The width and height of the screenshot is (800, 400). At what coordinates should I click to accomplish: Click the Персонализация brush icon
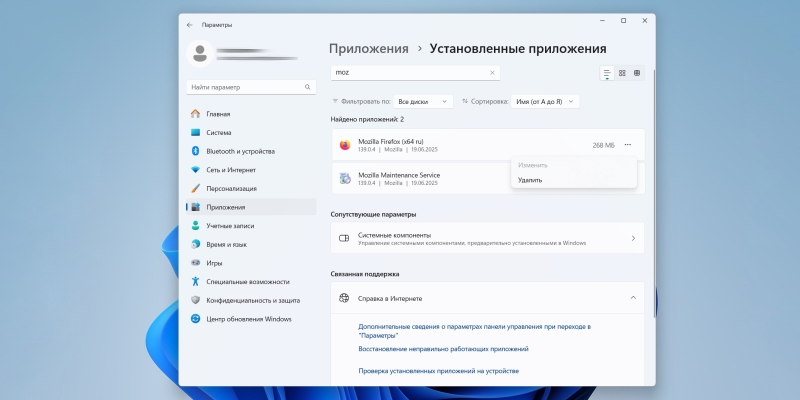coord(195,188)
